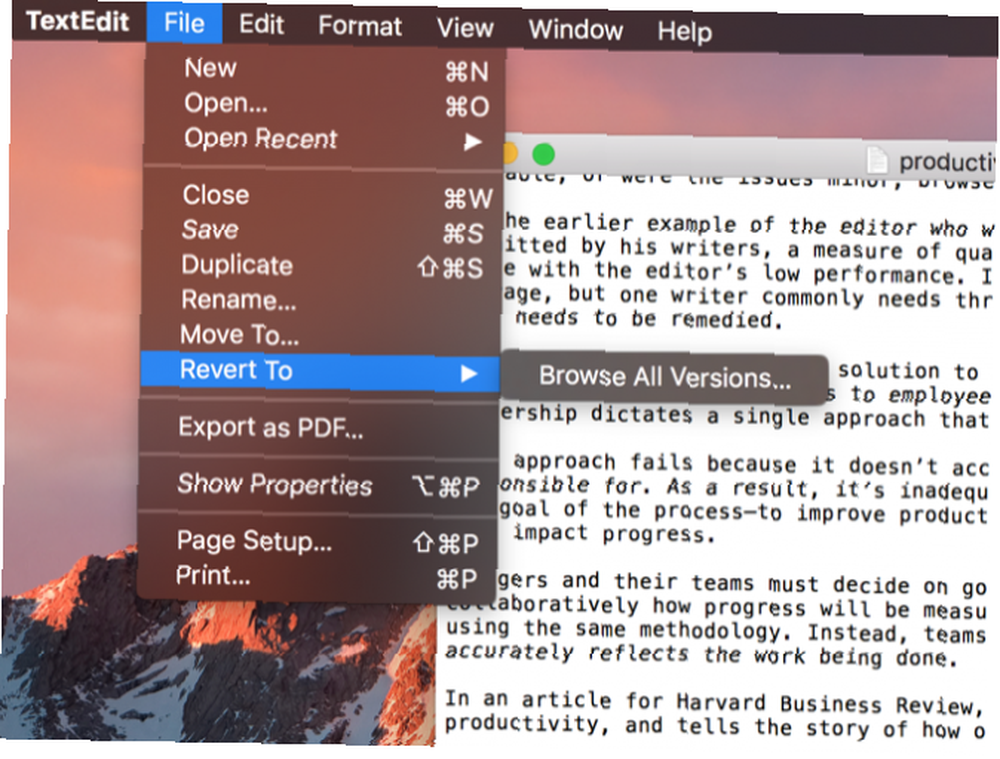
Task: Choose New from the File menu
Action: [x=325, y=69]
